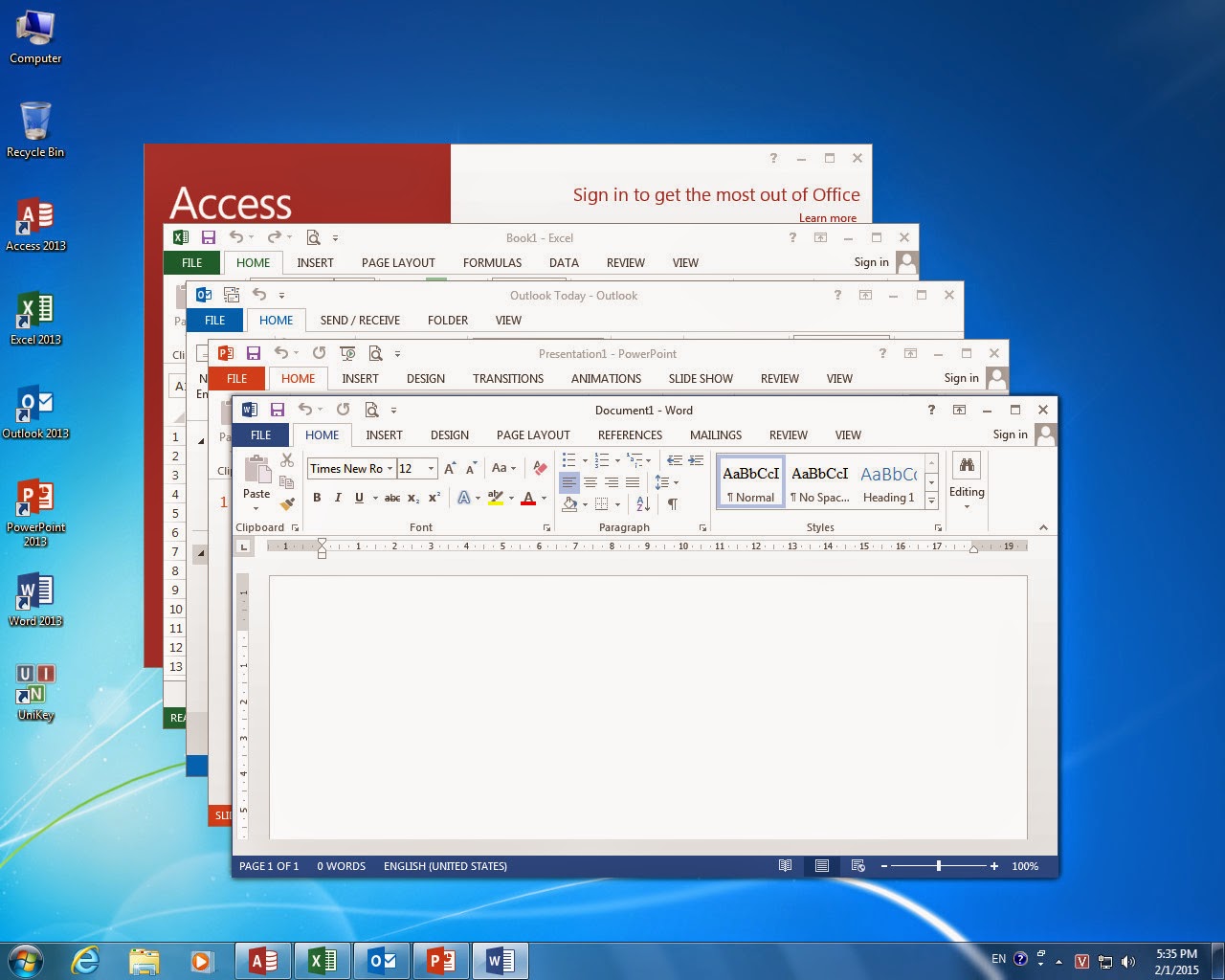Center-align the paragraph
The image size is (1225, 980).
(x=590, y=482)
